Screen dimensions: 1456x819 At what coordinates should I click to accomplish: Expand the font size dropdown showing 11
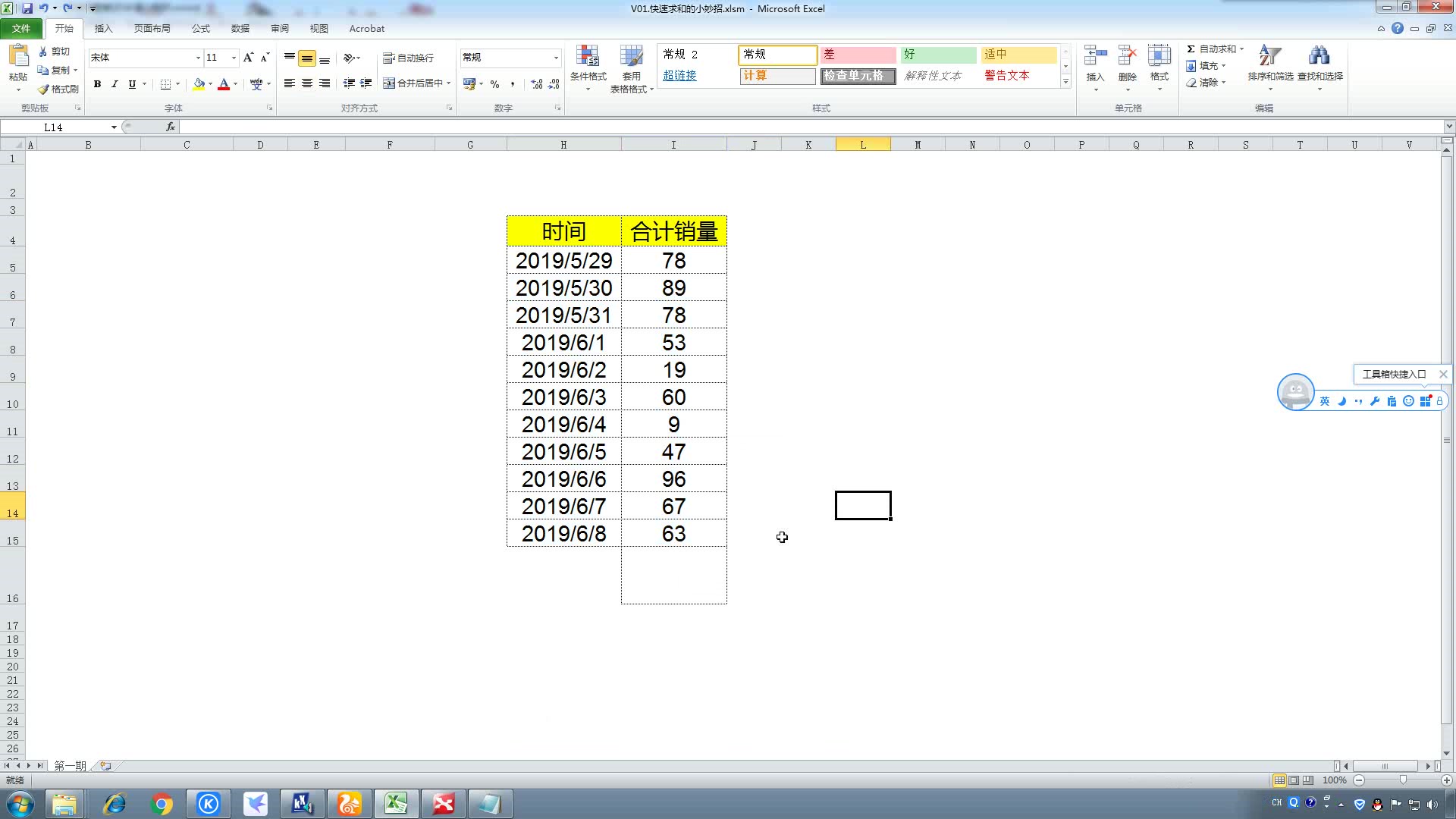coord(232,57)
